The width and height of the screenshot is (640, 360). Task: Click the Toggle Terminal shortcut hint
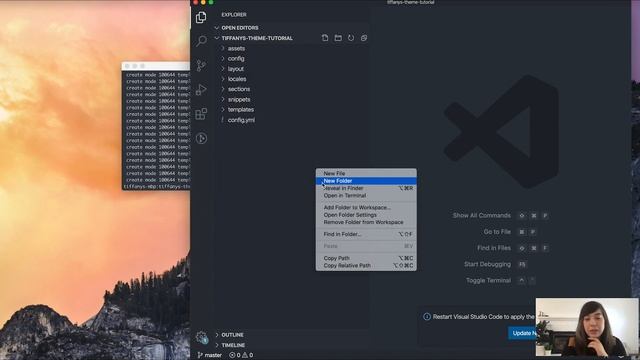[501, 280]
